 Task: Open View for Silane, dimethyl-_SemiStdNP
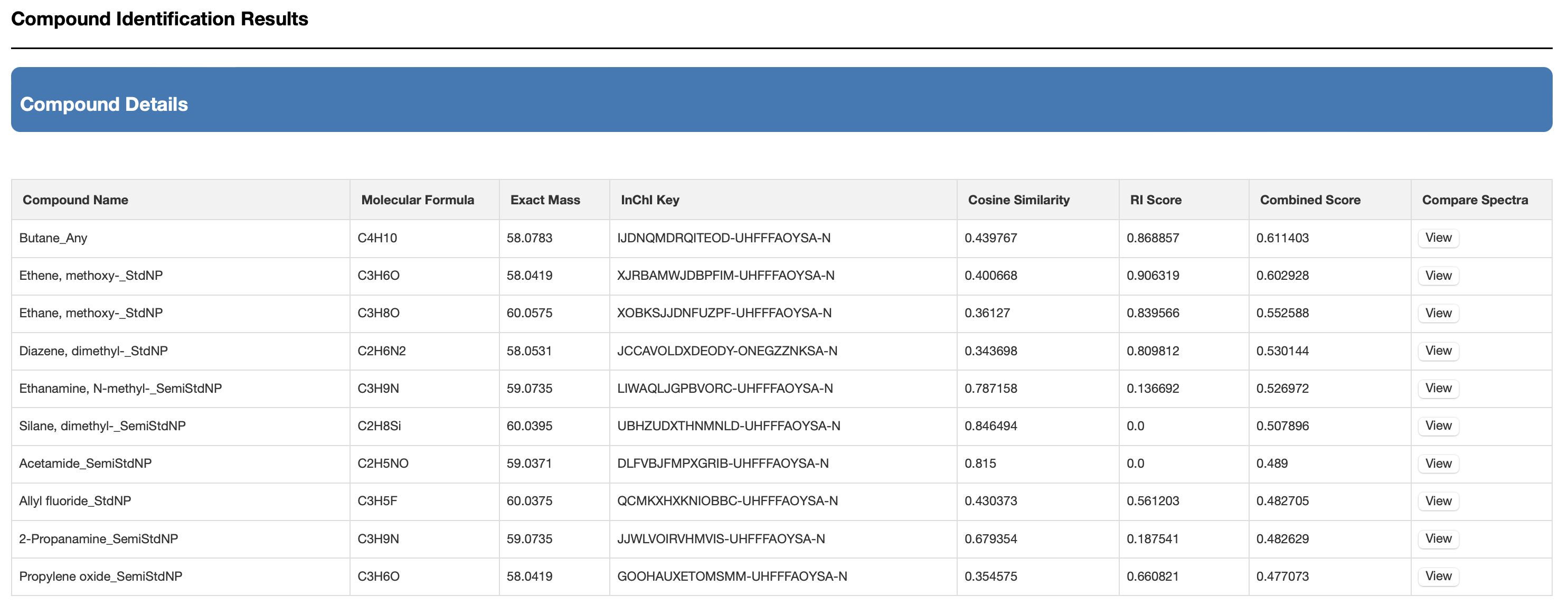1438,426
